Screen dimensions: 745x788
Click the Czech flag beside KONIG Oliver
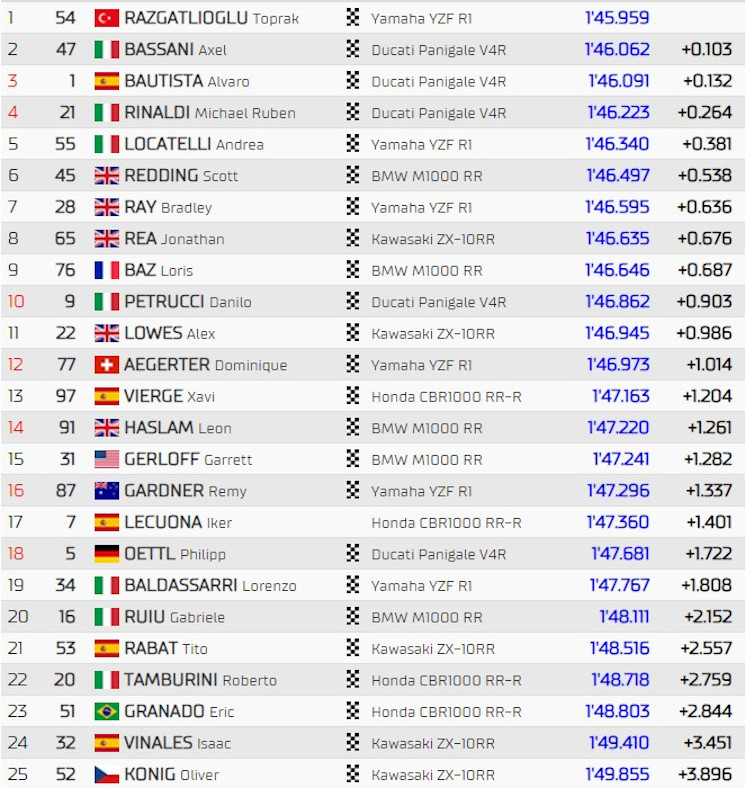click(107, 774)
